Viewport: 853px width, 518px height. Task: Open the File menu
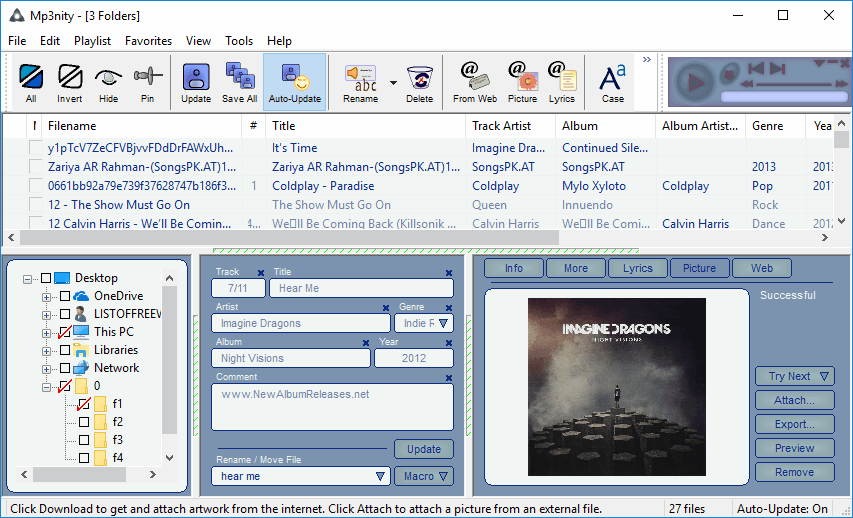click(17, 41)
